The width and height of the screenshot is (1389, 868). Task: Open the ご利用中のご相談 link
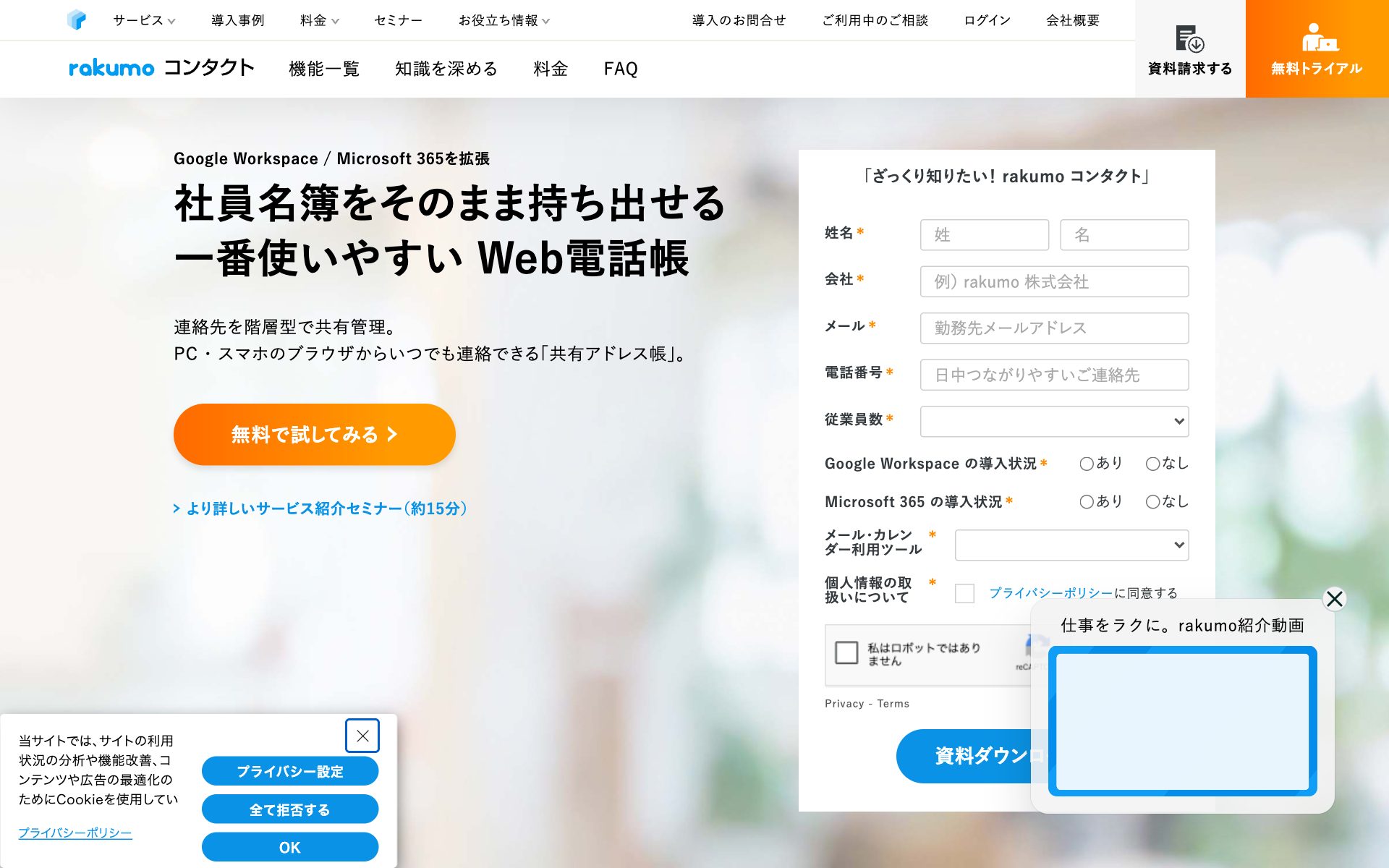tap(875, 20)
